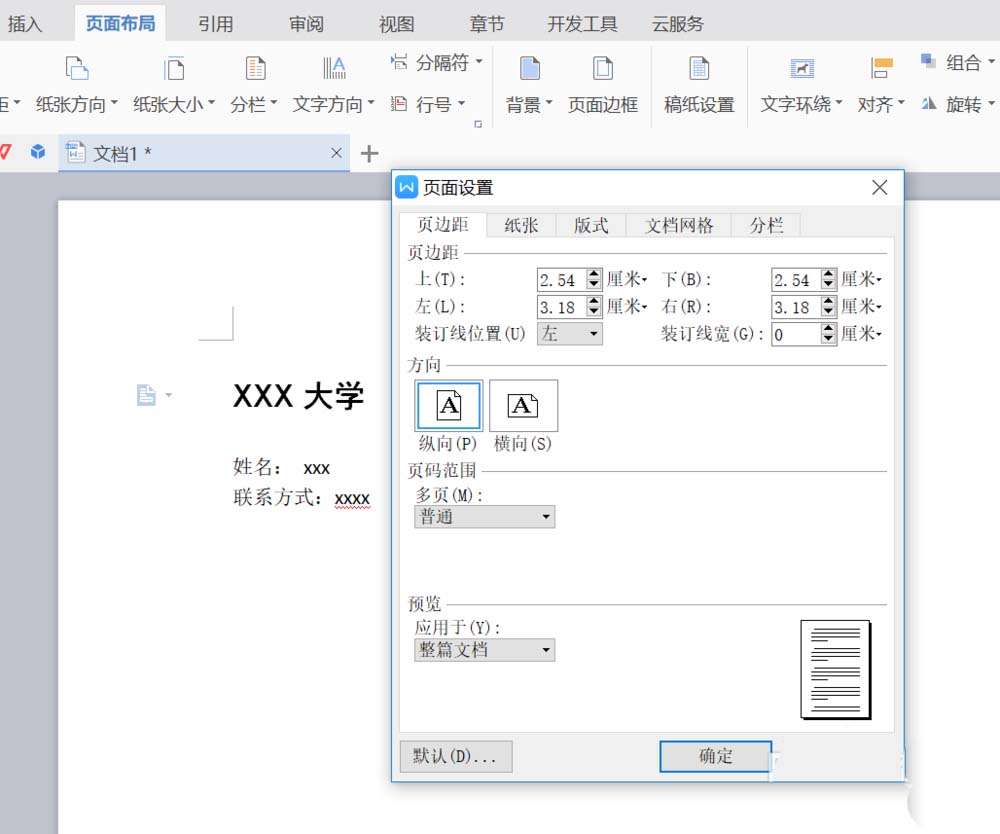The image size is (1000, 834).
Task: Switch to the 分栏 dialog tab
Action: click(766, 225)
